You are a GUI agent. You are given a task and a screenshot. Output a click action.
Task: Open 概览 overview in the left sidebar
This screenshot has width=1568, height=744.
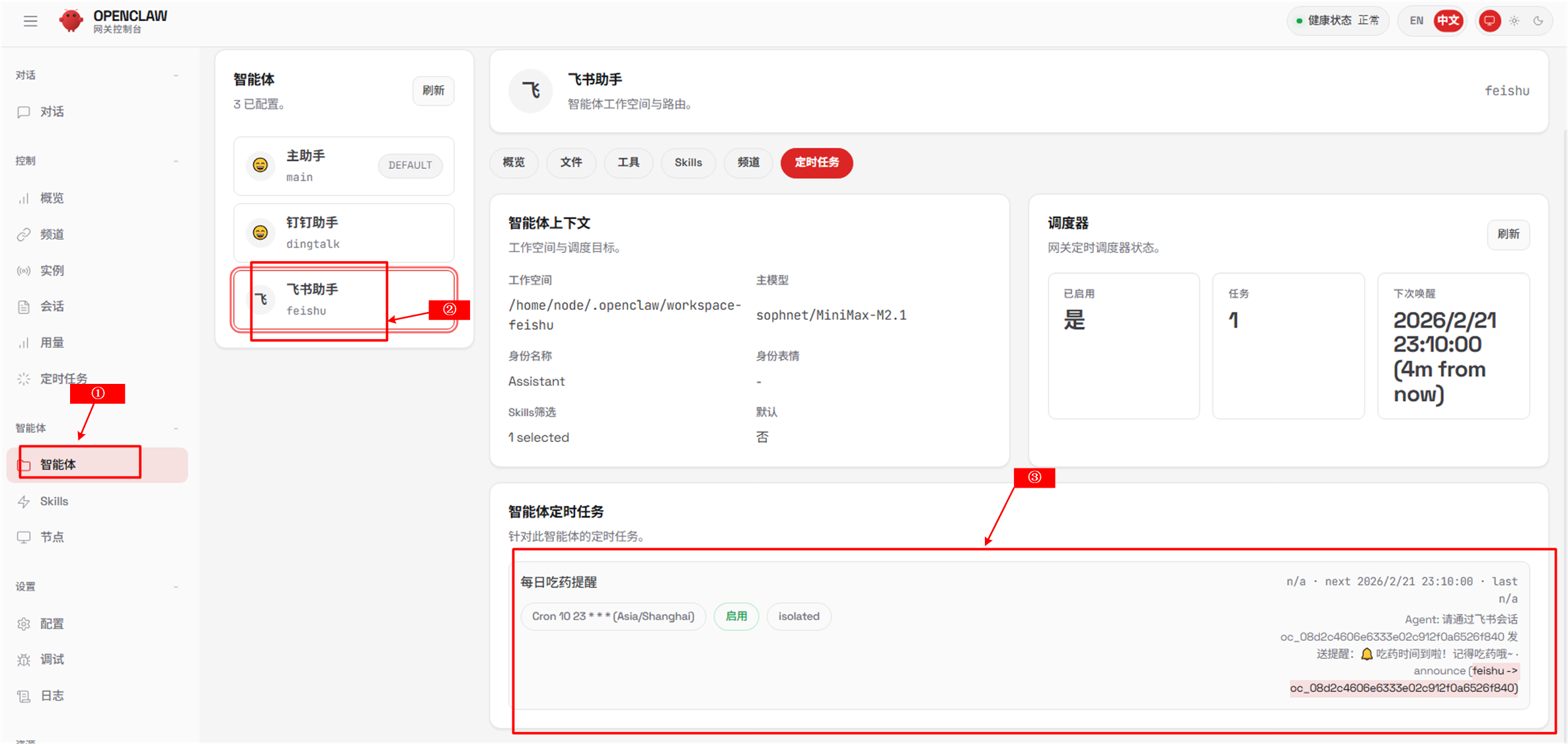point(97,198)
